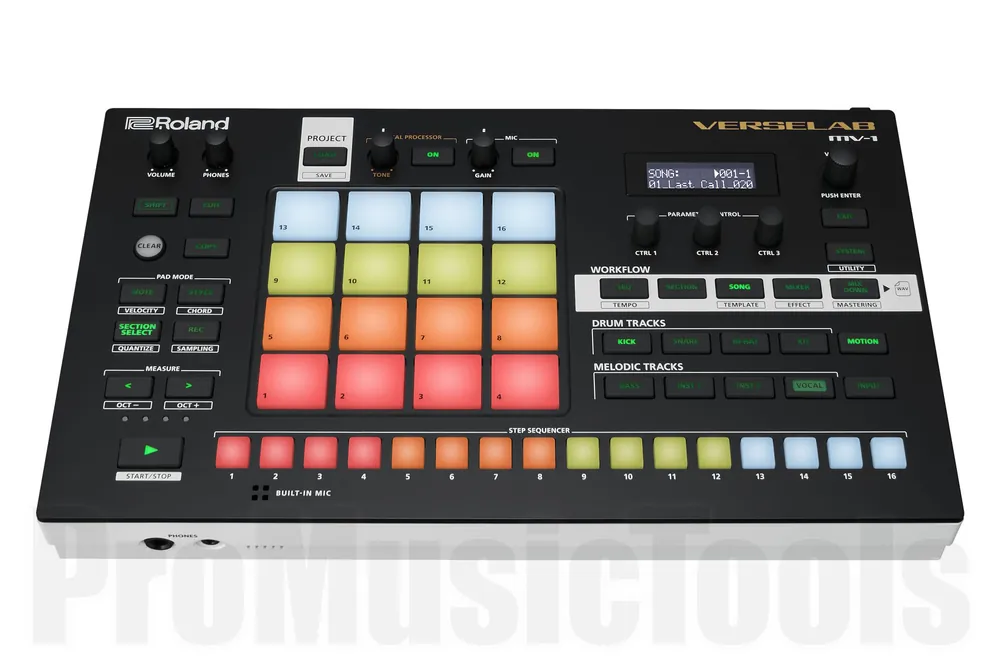Select the INST 1 melodic track
The width and height of the screenshot is (1000, 666).
tap(689, 387)
